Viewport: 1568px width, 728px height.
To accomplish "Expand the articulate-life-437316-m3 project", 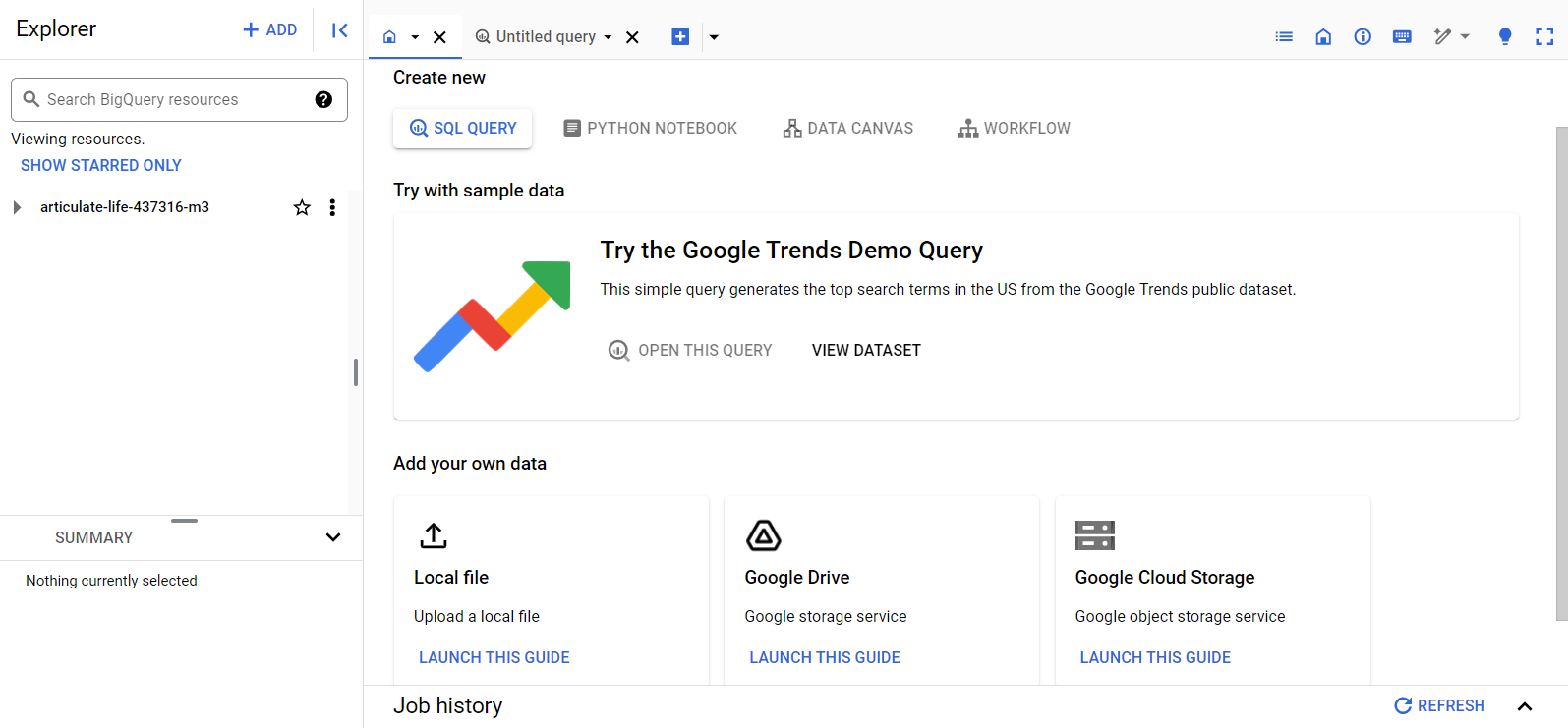I will click(17, 207).
